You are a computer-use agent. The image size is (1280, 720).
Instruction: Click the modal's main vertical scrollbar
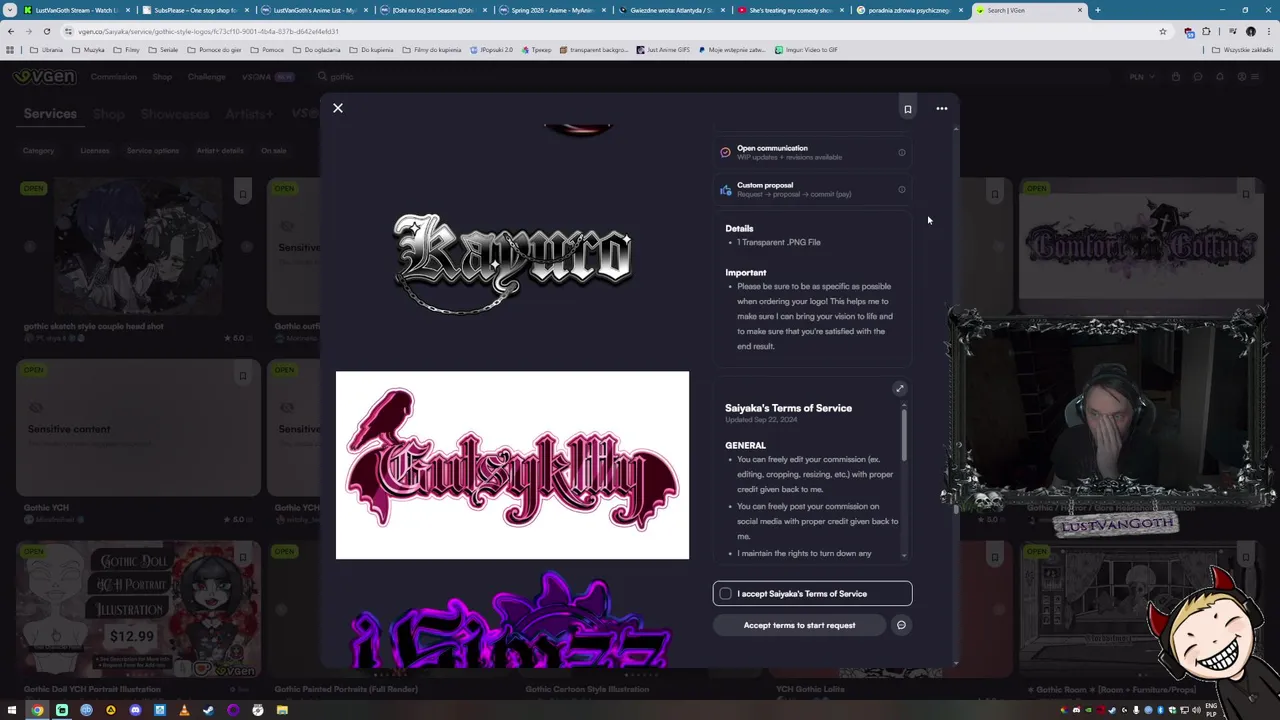956,395
